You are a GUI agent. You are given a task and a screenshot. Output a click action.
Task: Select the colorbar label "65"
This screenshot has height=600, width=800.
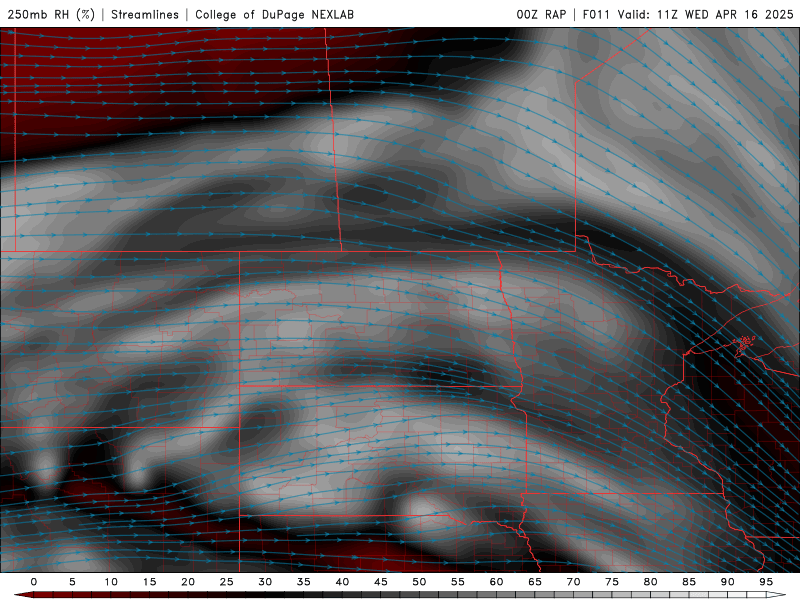point(535,582)
